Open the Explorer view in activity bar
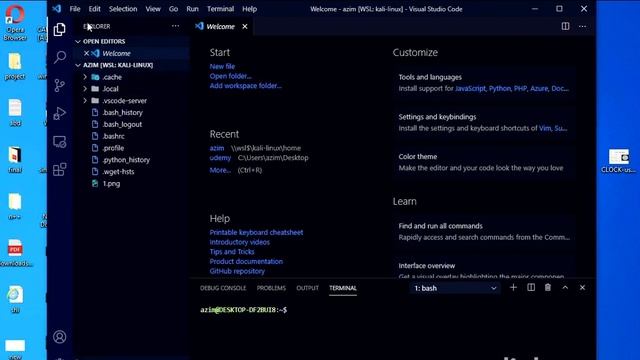640x360 pixels. click(x=60, y=29)
